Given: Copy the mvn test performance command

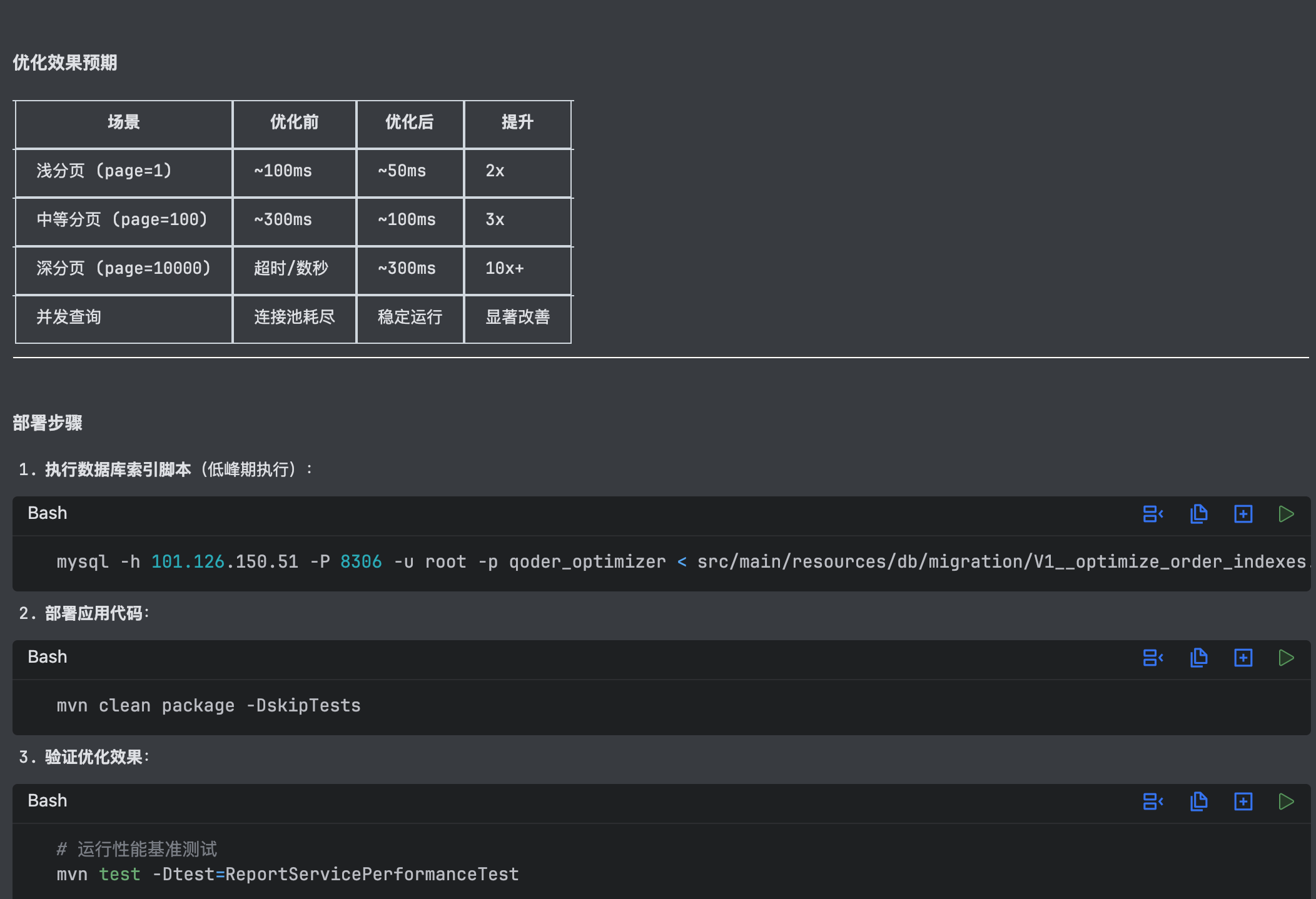Looking at the screenshot, I should point(1198,801).
